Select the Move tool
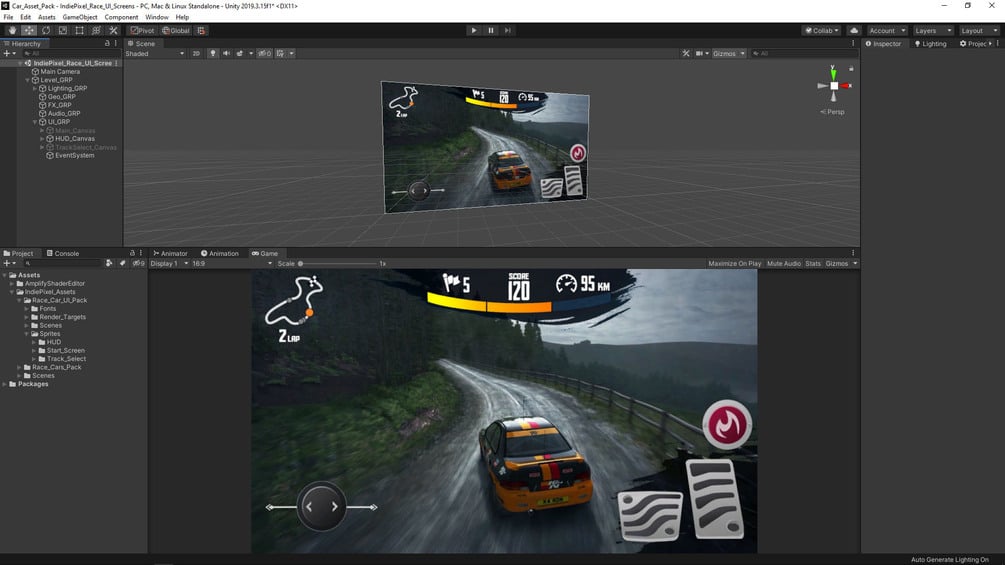The width and height of the screenshot is (1005, 565). (29, 30)
